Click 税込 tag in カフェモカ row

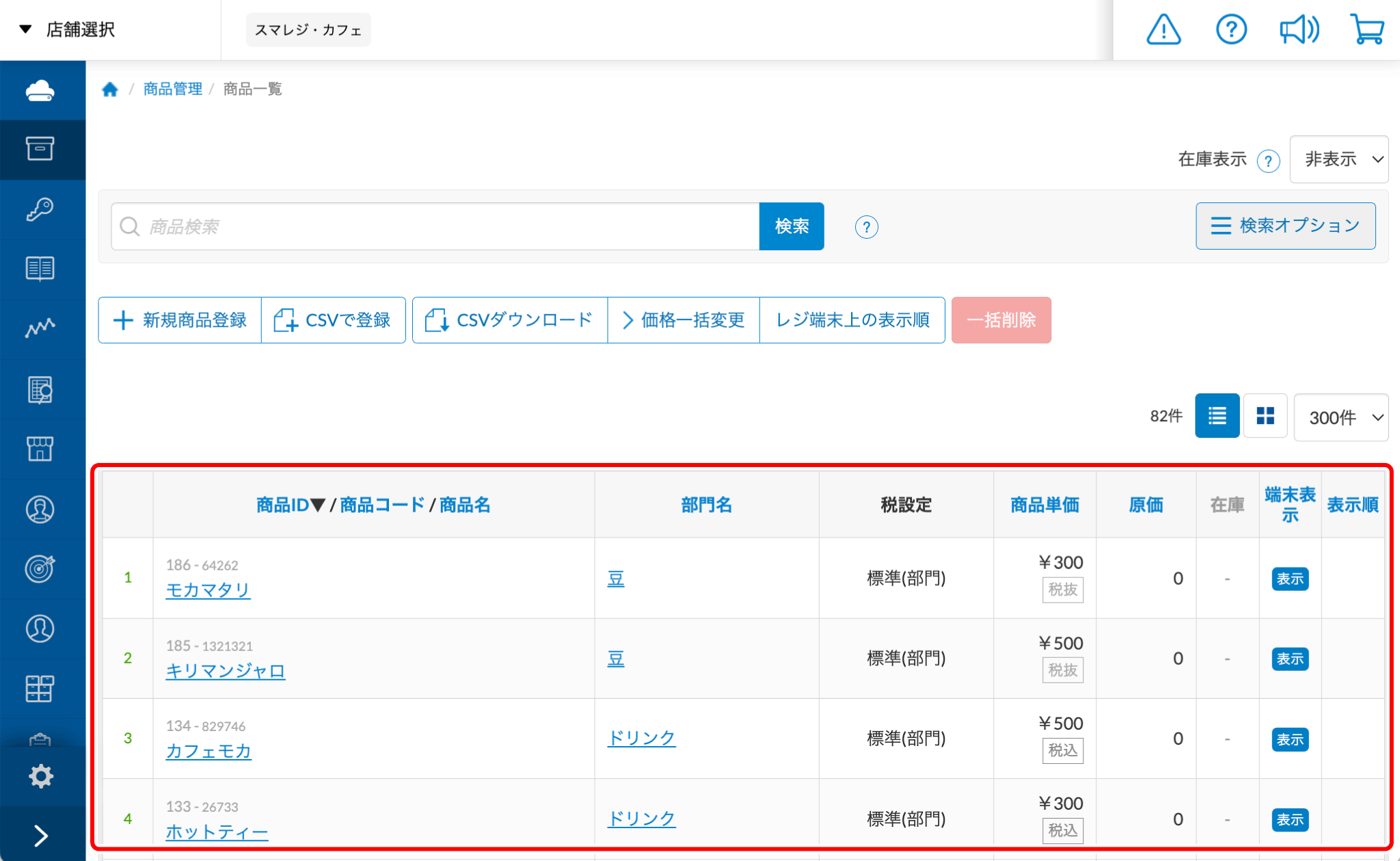point(1063,751)
